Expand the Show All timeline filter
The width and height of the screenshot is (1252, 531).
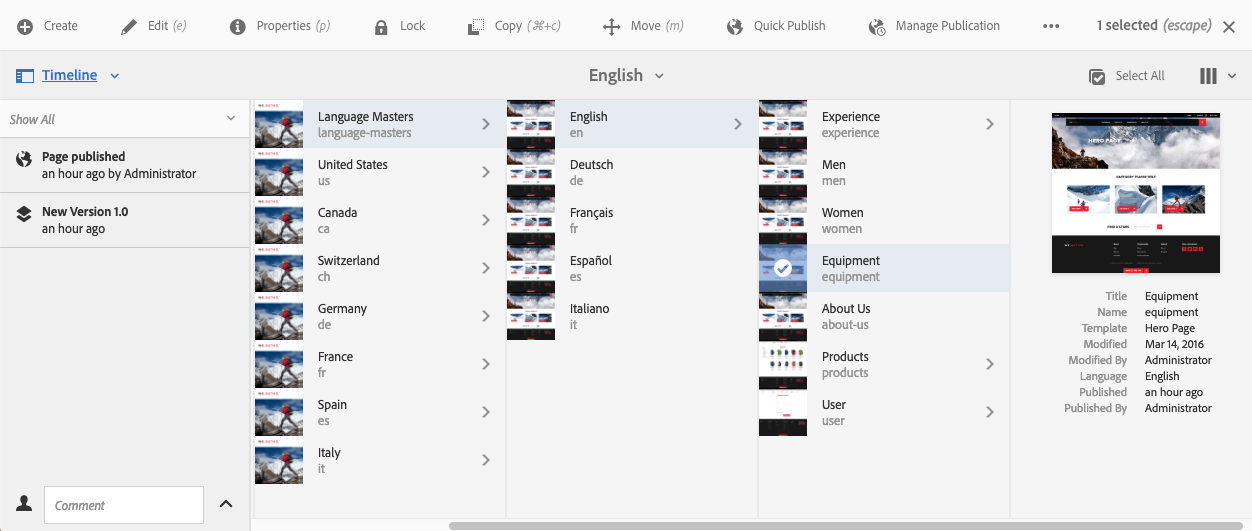(x=123, y=119)
